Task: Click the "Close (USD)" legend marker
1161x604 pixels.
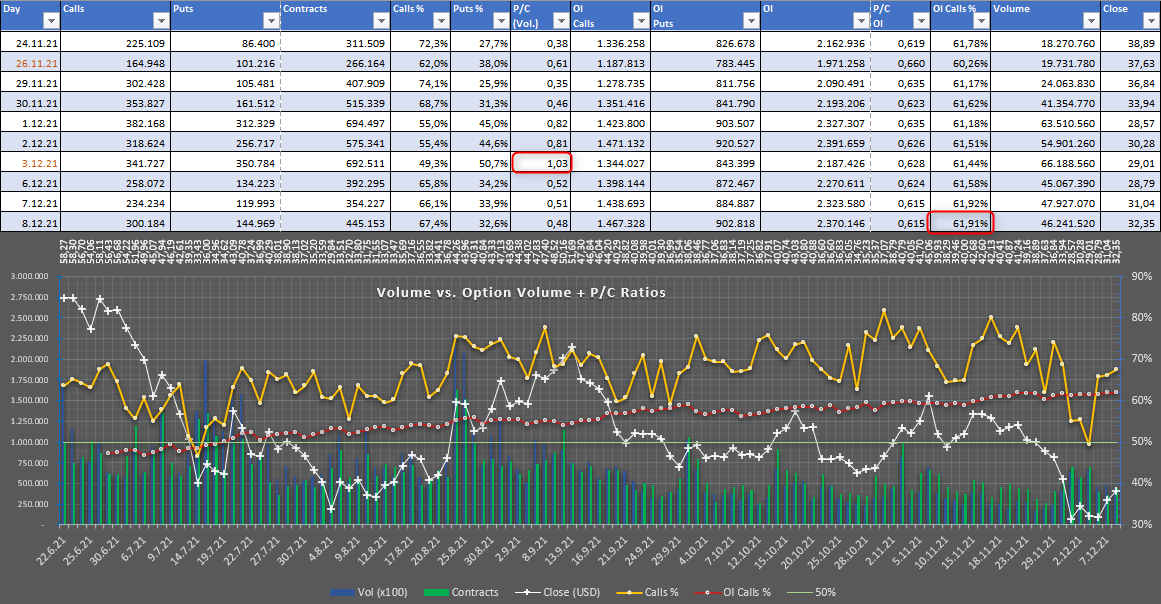Action: point(526,591)
